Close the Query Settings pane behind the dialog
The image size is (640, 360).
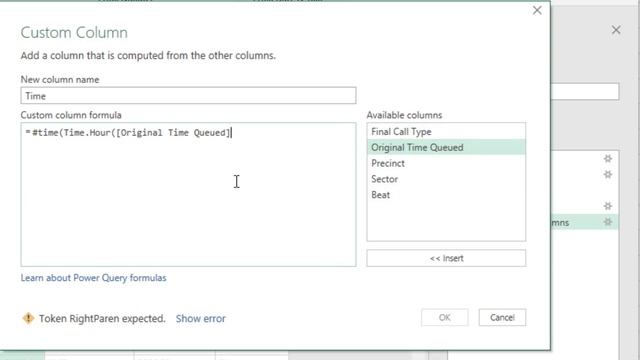(616, 30)
